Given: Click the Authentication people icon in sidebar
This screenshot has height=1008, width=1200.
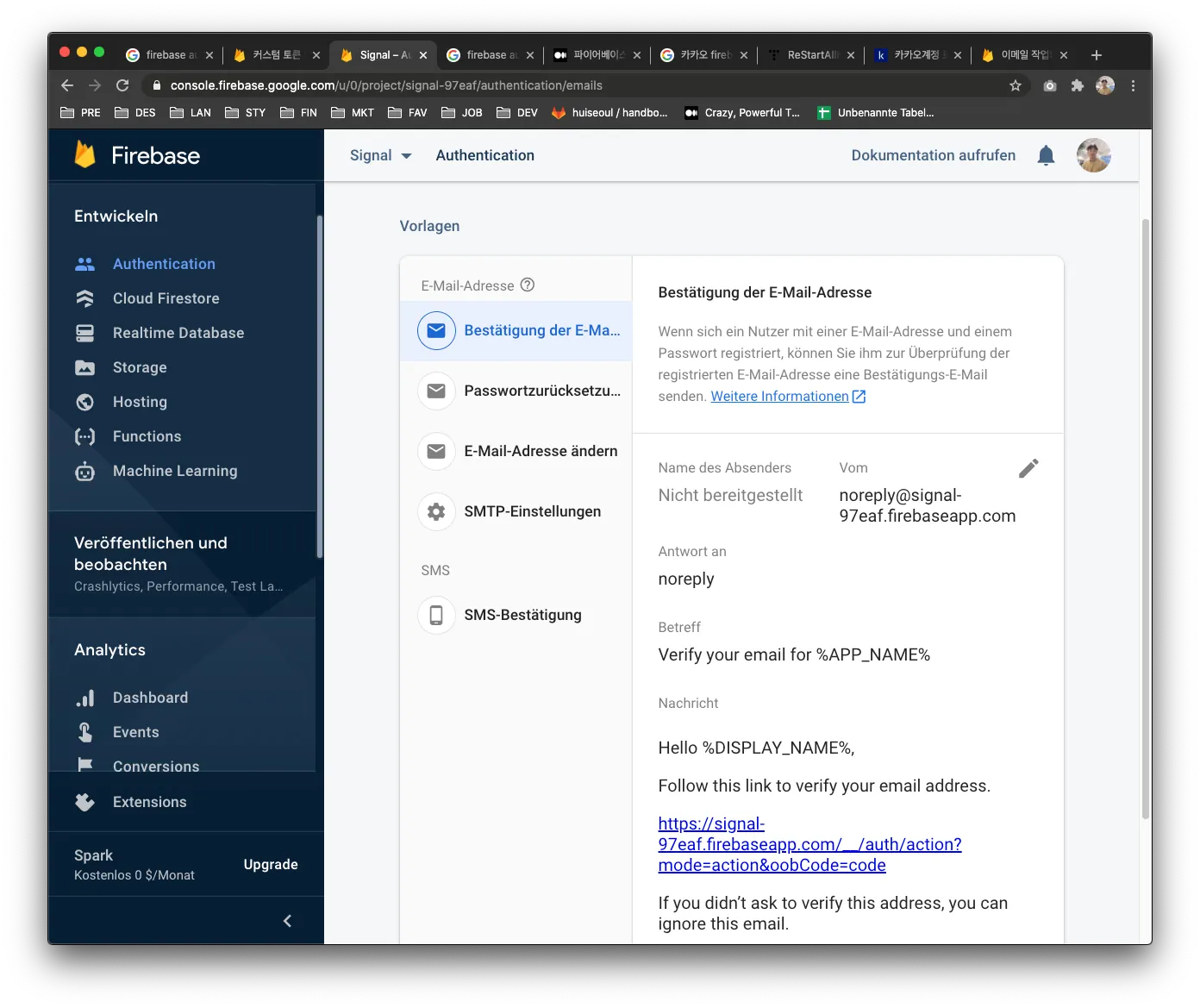Looking at the screenshot, I should 84,264.
